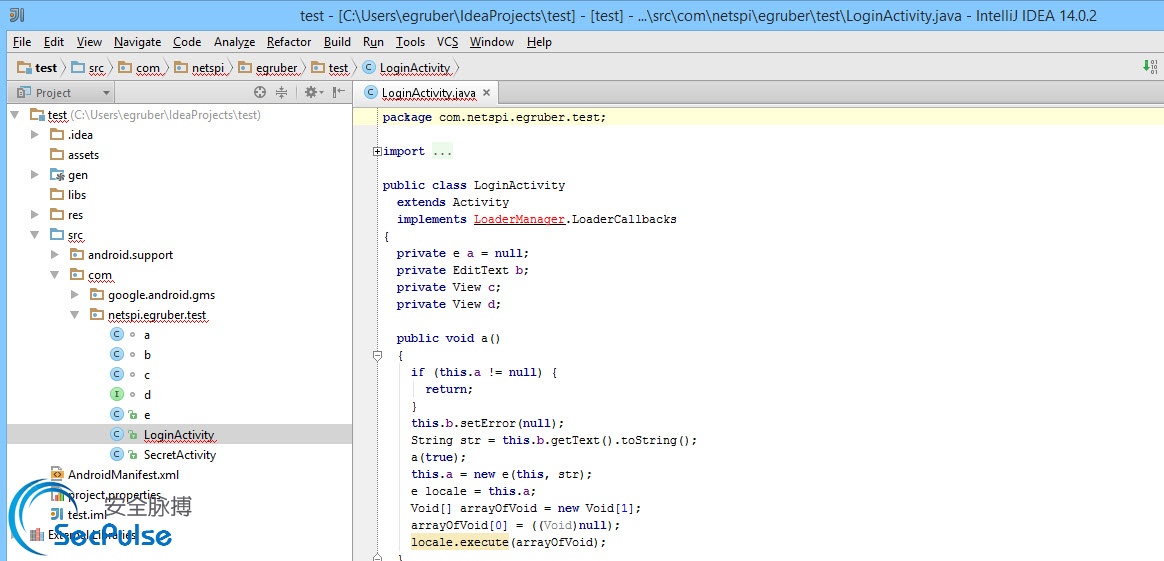Click the 'private EditText b;' field line
1164x561 pixels.
tap(462, 270)
